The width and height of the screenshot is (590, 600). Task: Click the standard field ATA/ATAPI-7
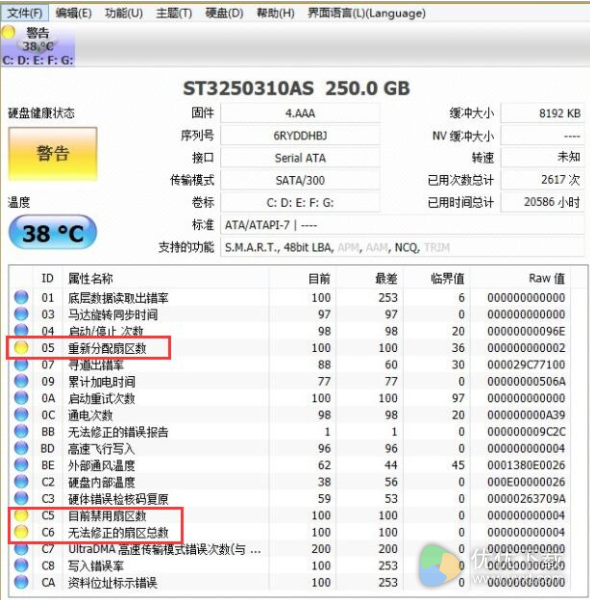point(403,225)
